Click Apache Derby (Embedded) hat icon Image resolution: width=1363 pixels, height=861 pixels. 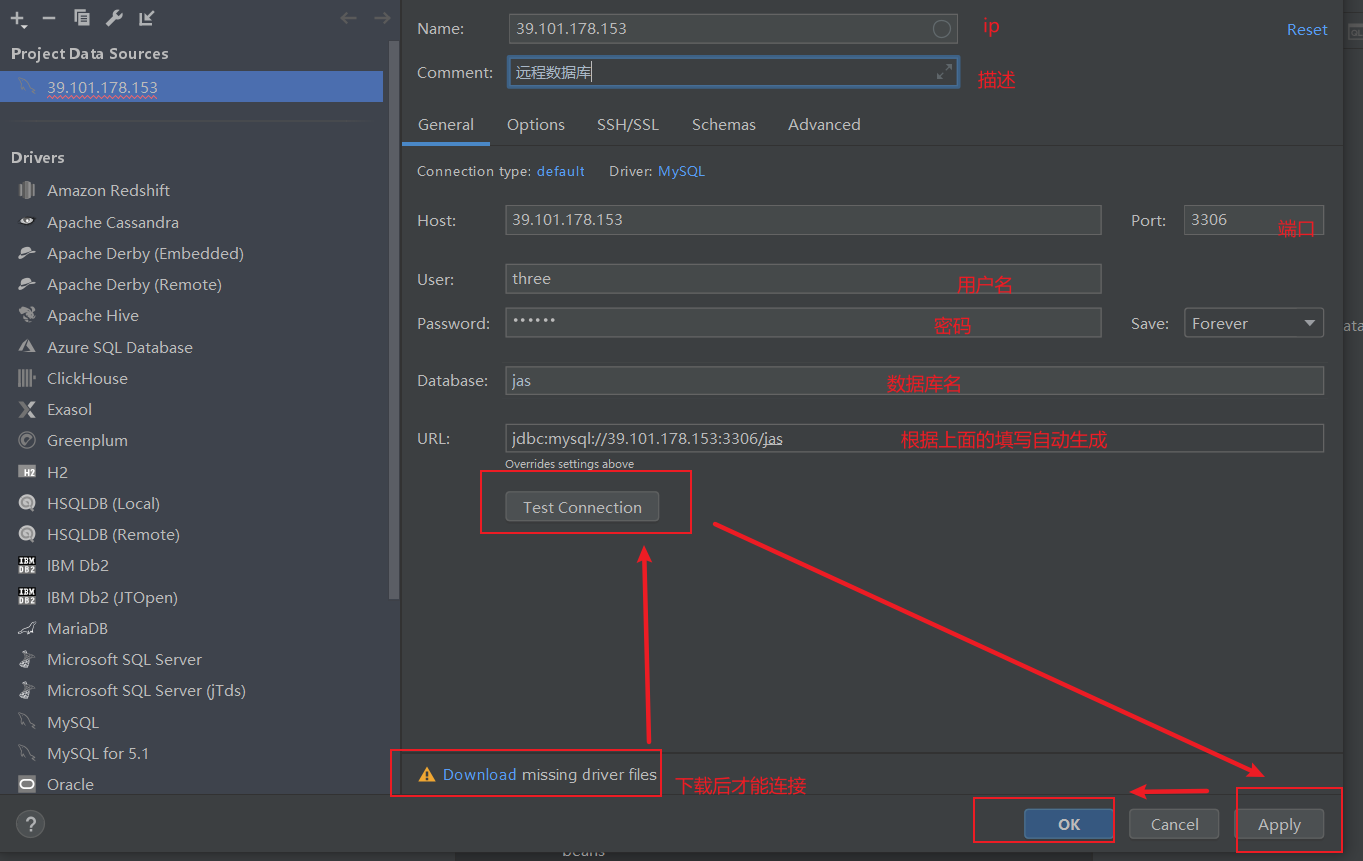pos(27,253)
